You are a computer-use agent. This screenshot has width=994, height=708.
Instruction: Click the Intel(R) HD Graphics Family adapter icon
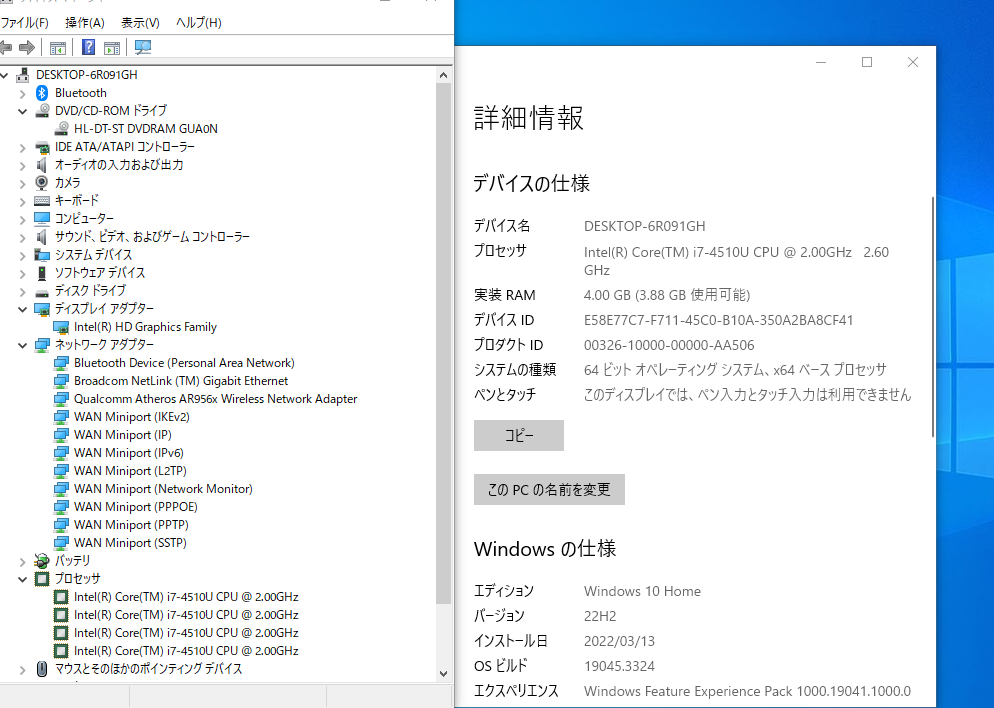click(61, 327)
